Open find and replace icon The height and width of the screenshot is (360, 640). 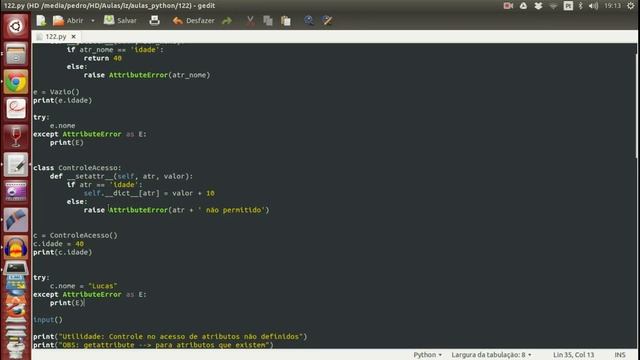(327, 20)
